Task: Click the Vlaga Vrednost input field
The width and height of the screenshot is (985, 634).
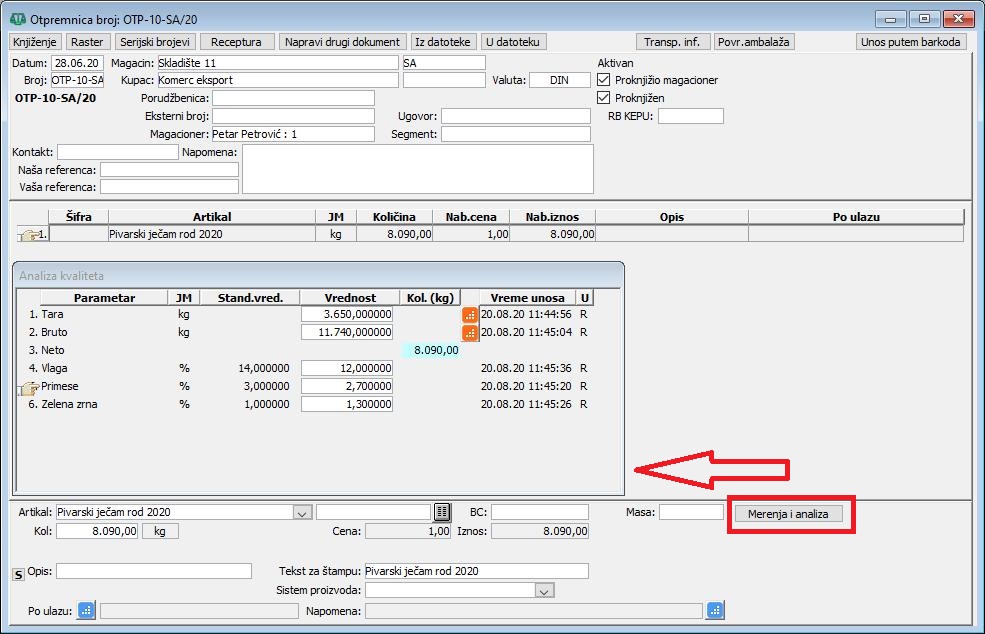Action: [x=347, y=368]
